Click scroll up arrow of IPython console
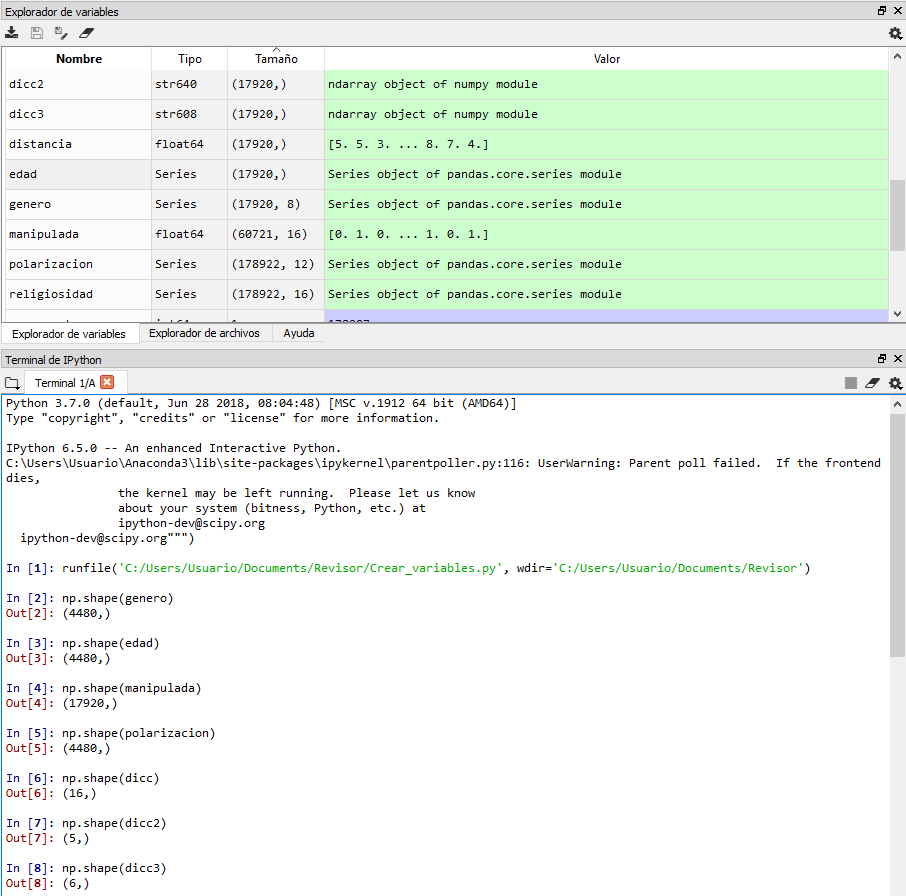 897,404
